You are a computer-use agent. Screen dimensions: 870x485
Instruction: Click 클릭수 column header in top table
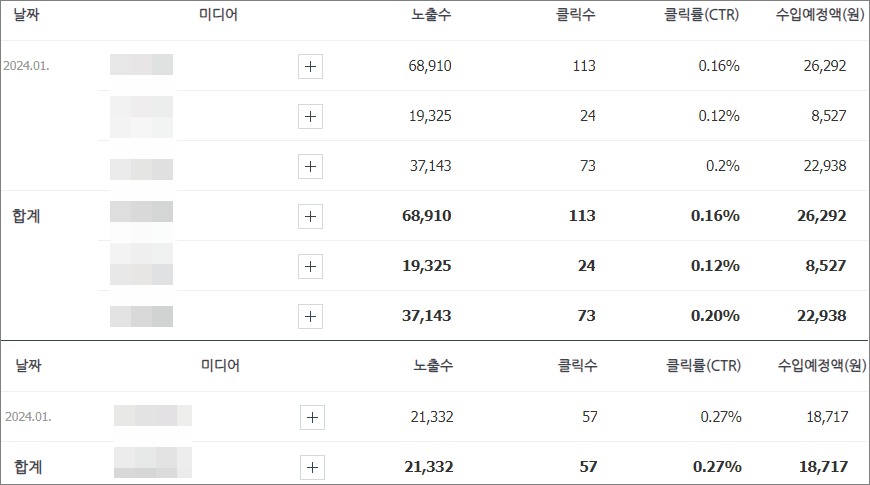coord(575,15)
